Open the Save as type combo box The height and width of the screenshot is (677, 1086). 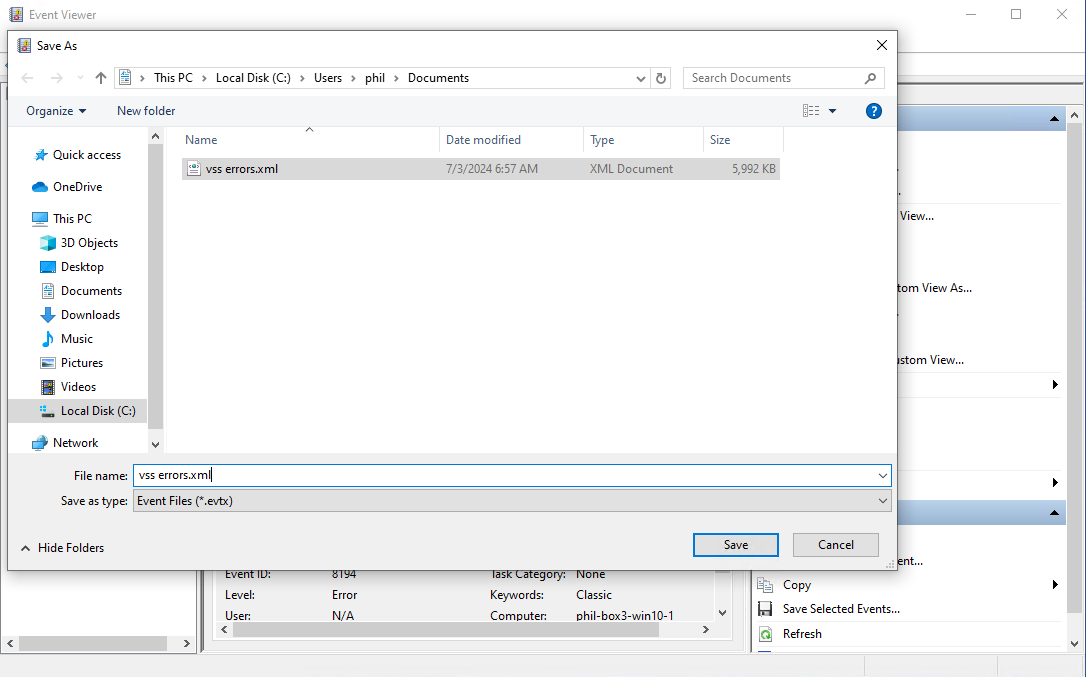click(512, 501)
